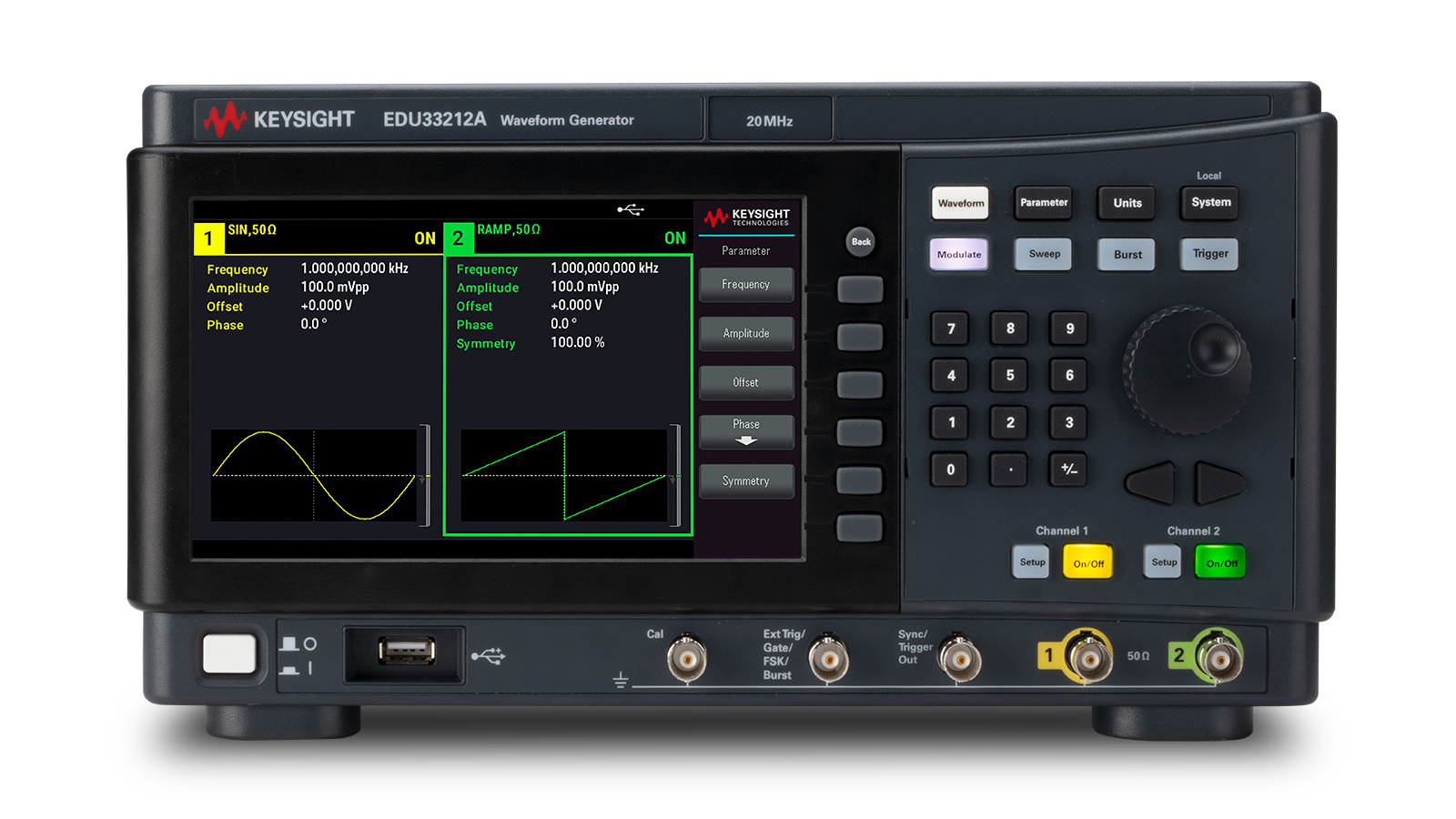Click the rotary knob
1456x819 pixels.
tap(1187, 369)
